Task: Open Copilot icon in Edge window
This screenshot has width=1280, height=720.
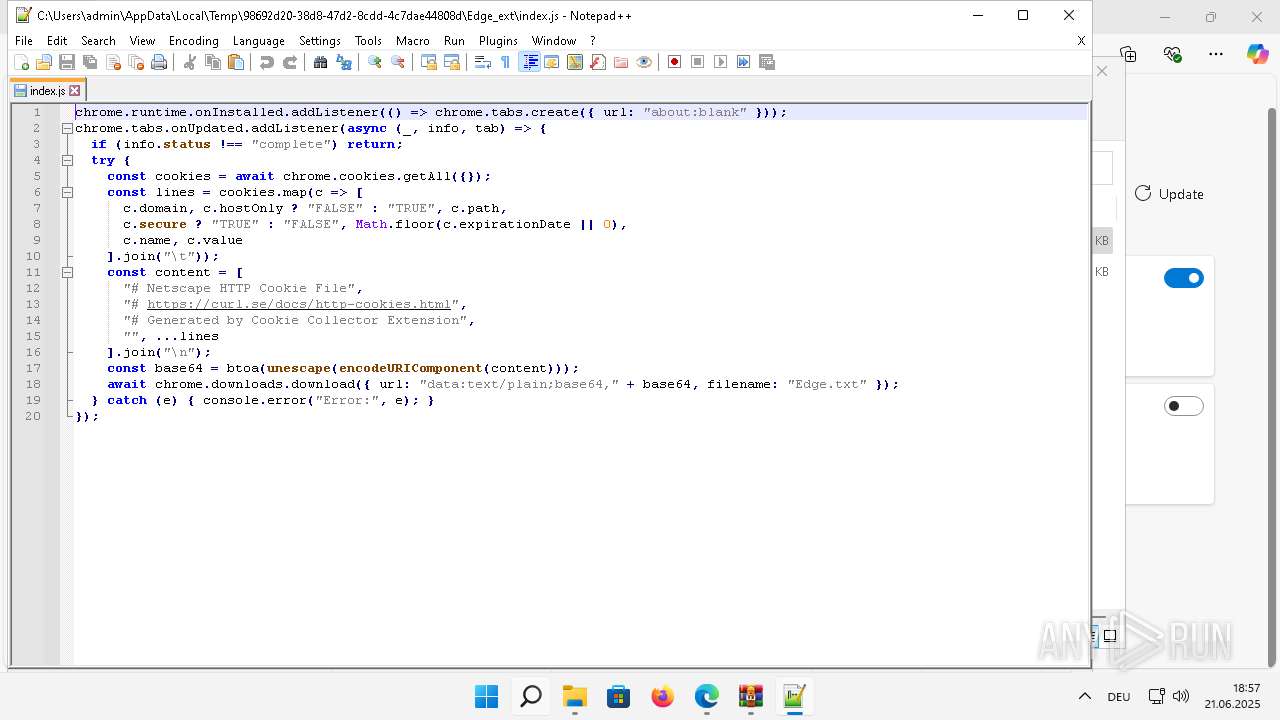Action: [1257, 54]
